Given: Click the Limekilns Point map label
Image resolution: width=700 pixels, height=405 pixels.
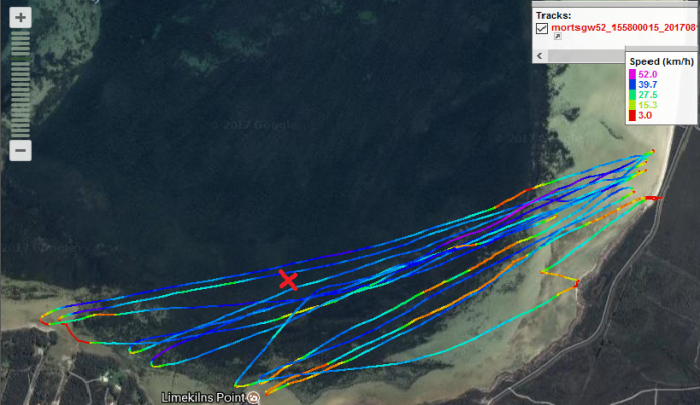Looking at the screenshot, I should click(203, 398).
